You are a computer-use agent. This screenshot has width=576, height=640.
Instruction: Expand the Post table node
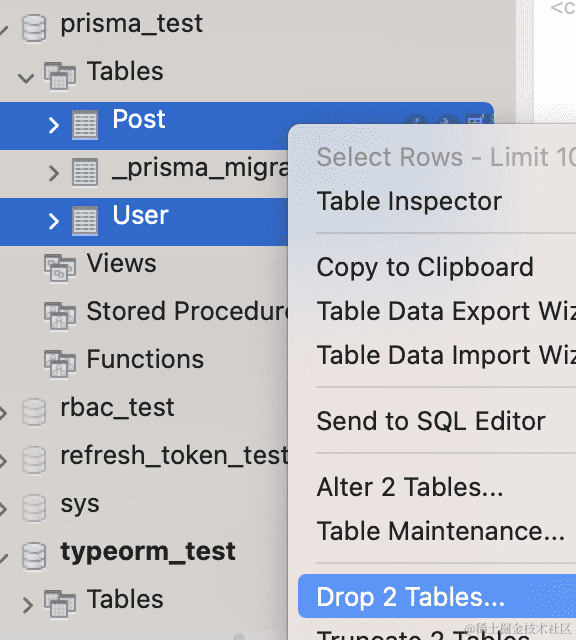click(53, 125)
